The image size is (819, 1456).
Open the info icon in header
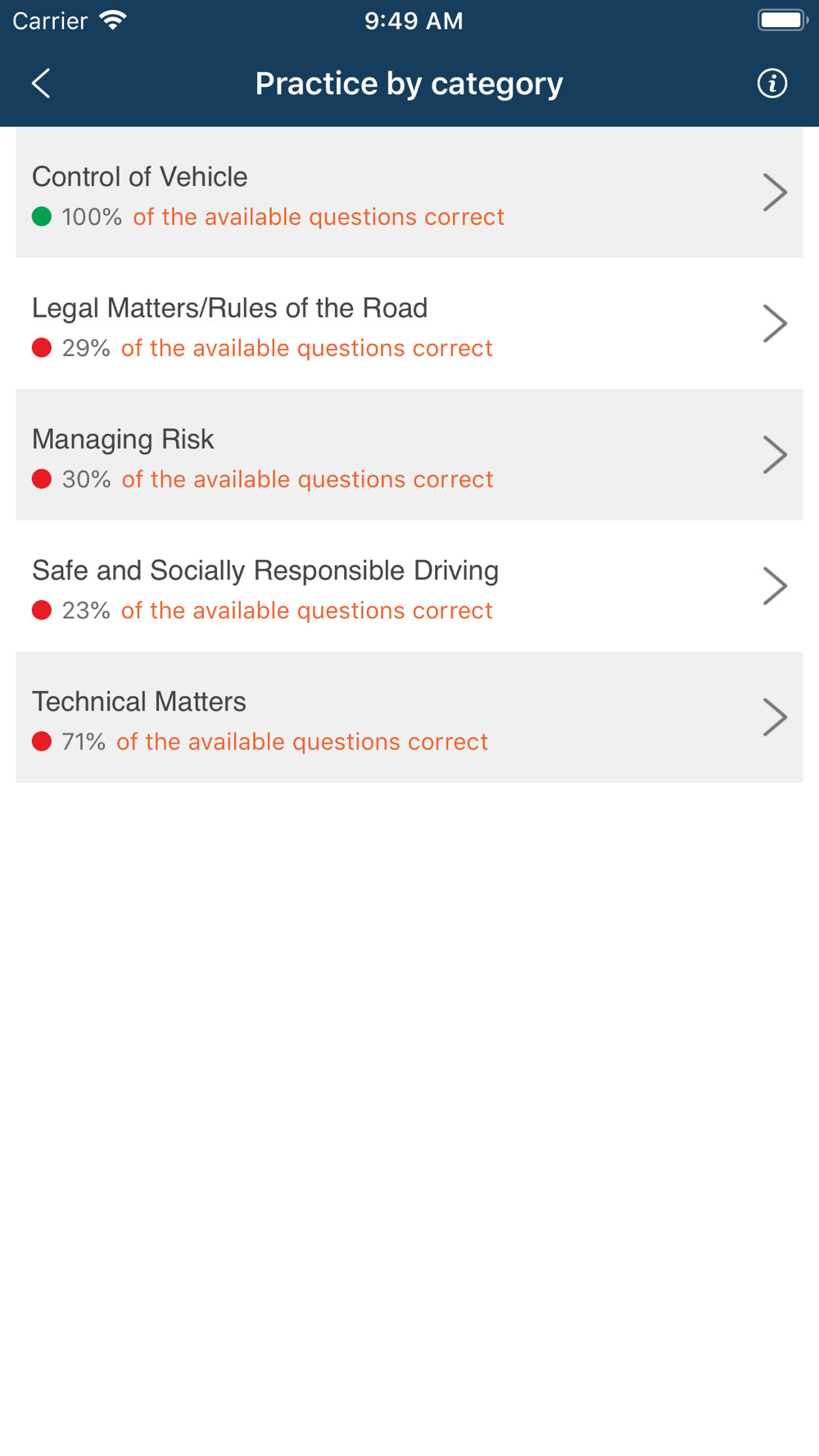pos(771,83)
